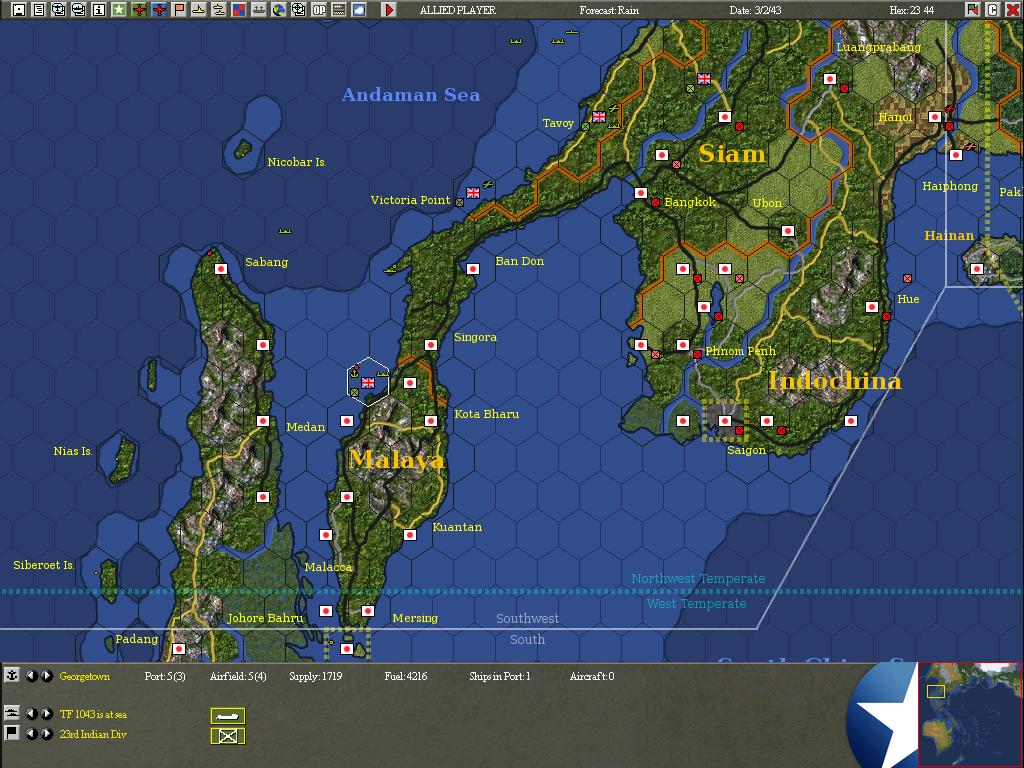Click right arrow beside TF 1043
This screenshot has width=1024, height=768.
[x=46, y=714]
